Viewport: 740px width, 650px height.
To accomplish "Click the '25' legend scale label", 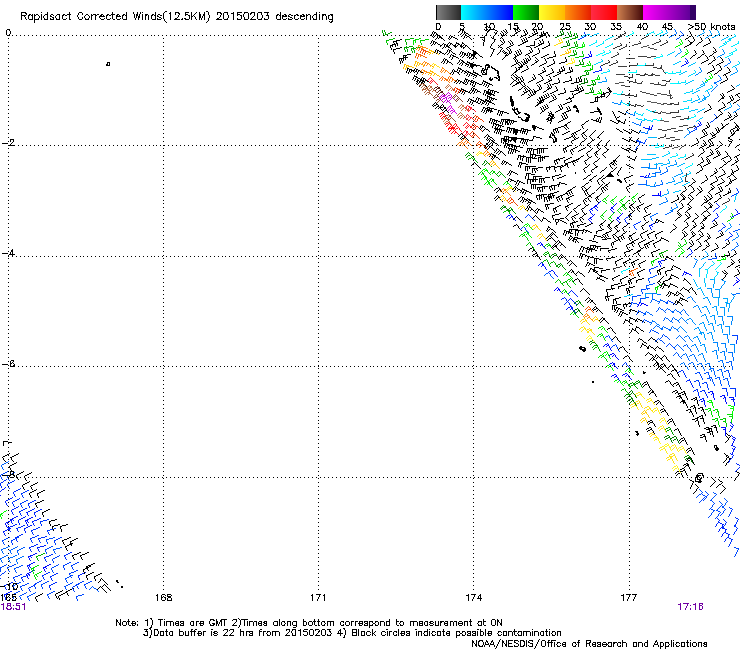I will click(x=565, y=27).
